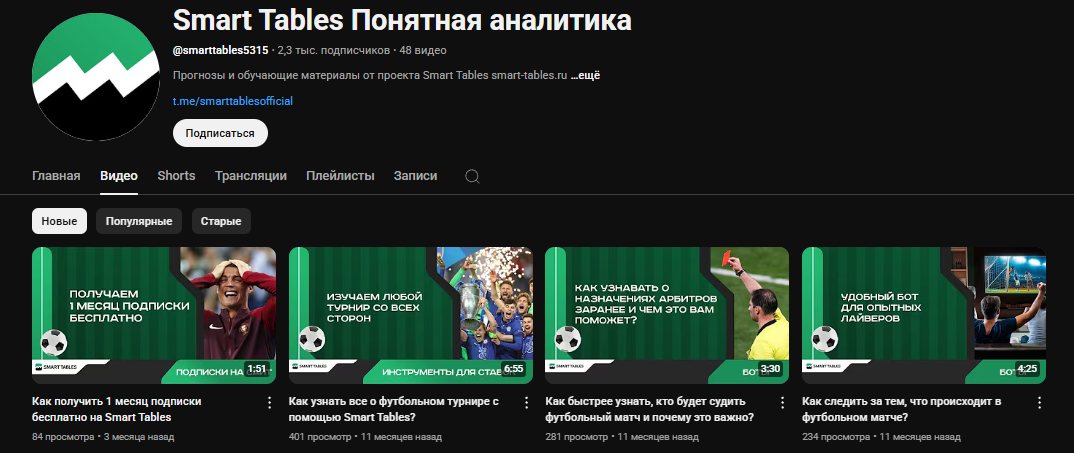Image resolution: width=1074 pixels, height=453 pixels.
Task: Open the TV fan thumbnail video 4:25
Action: tap(924, 315)
